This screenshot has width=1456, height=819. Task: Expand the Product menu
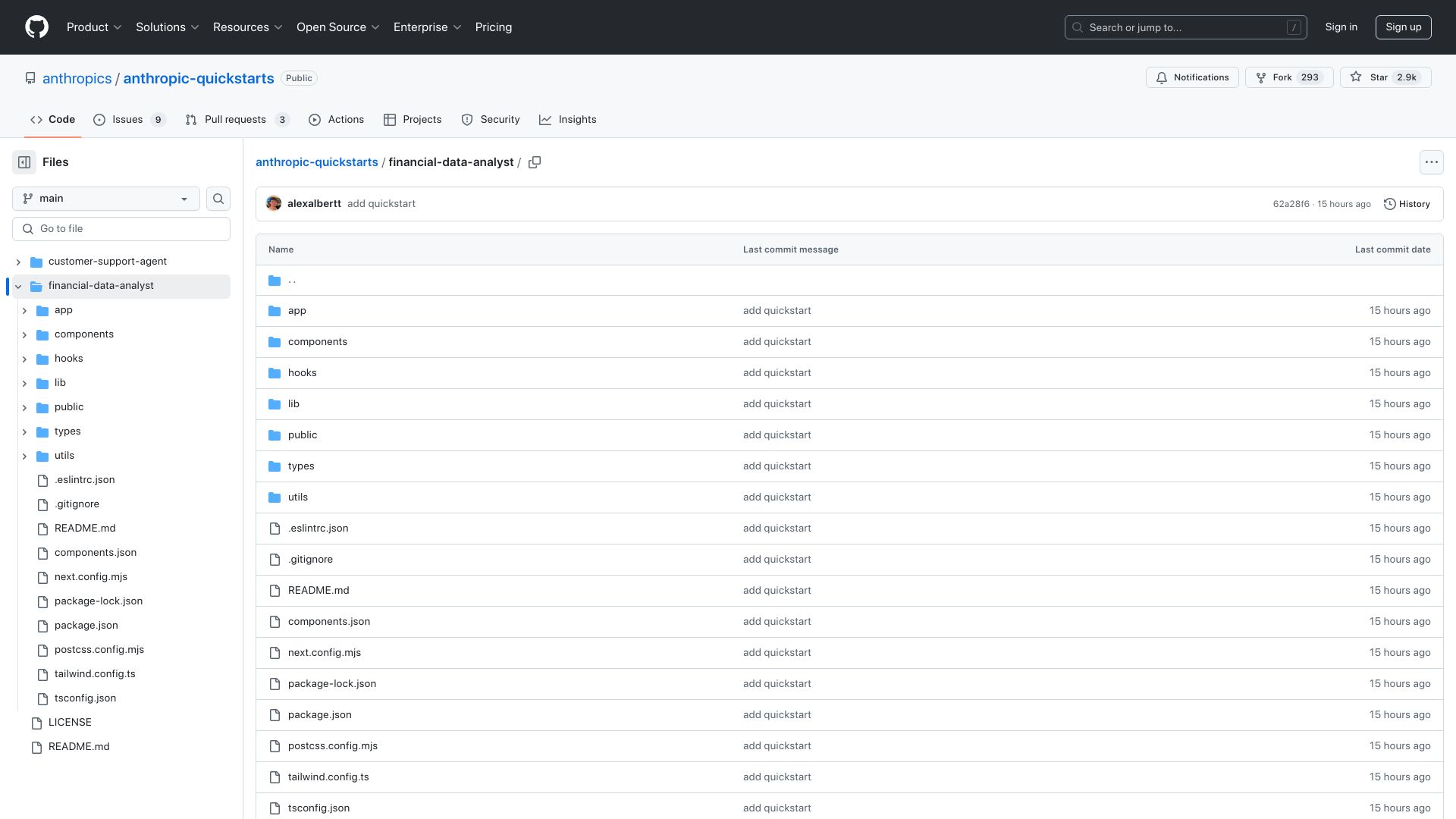(94, 27)
